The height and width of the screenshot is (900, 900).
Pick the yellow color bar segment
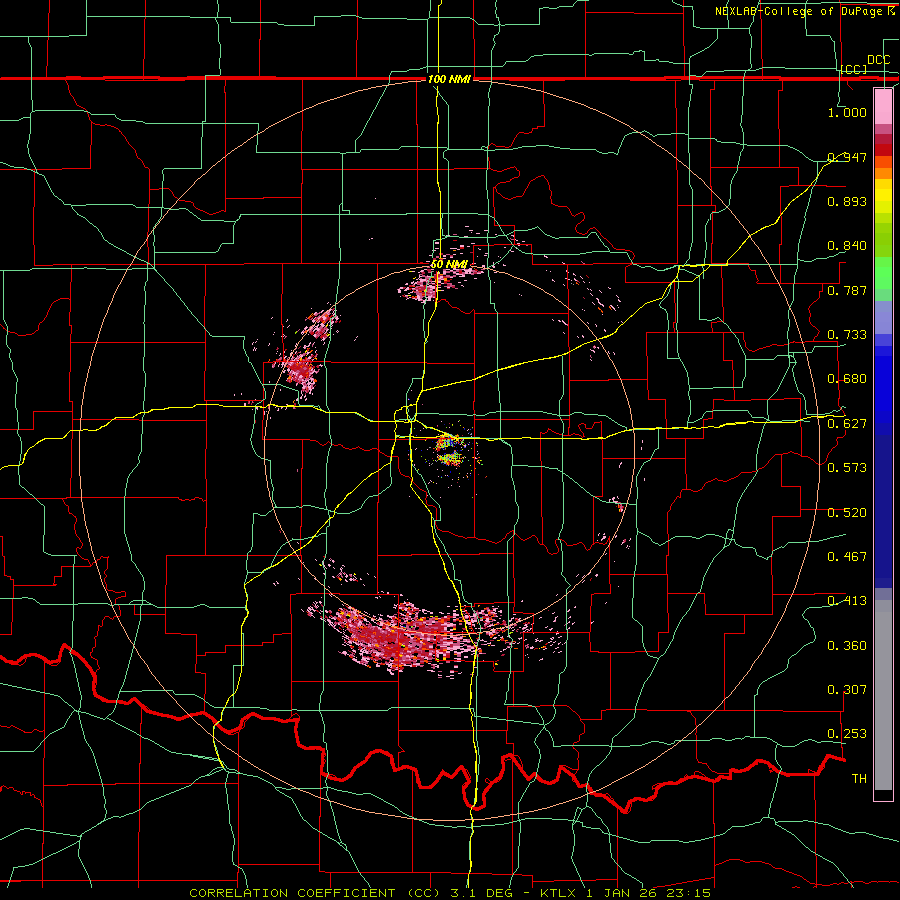[x=883, y=196]
